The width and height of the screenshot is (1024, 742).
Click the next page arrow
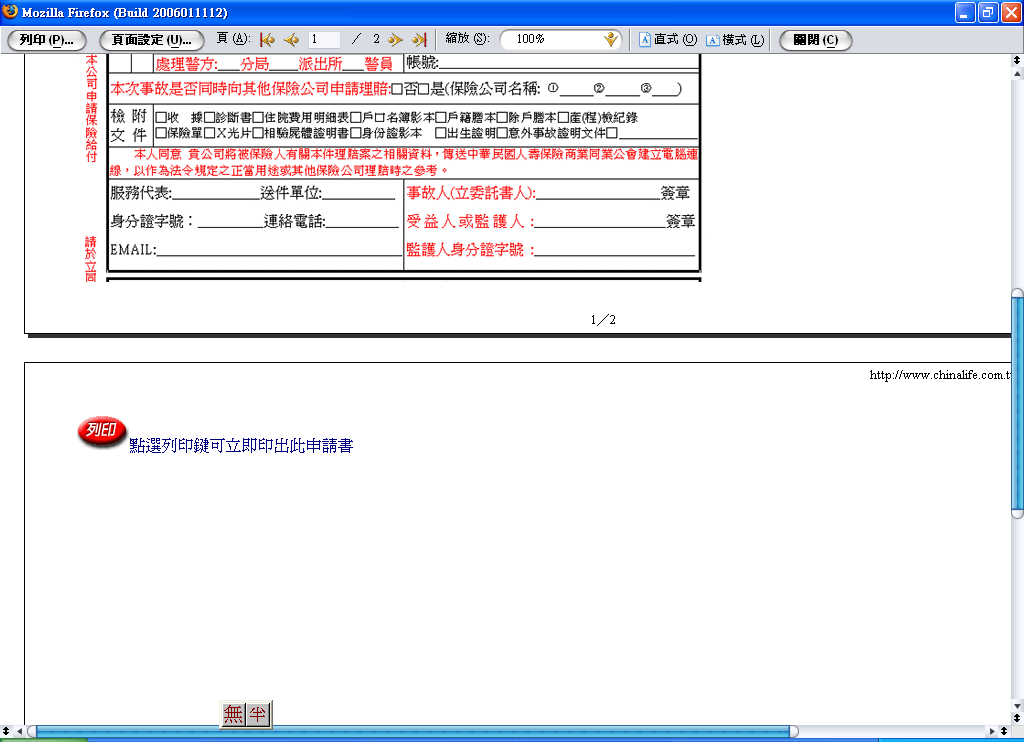pos(395,40)
